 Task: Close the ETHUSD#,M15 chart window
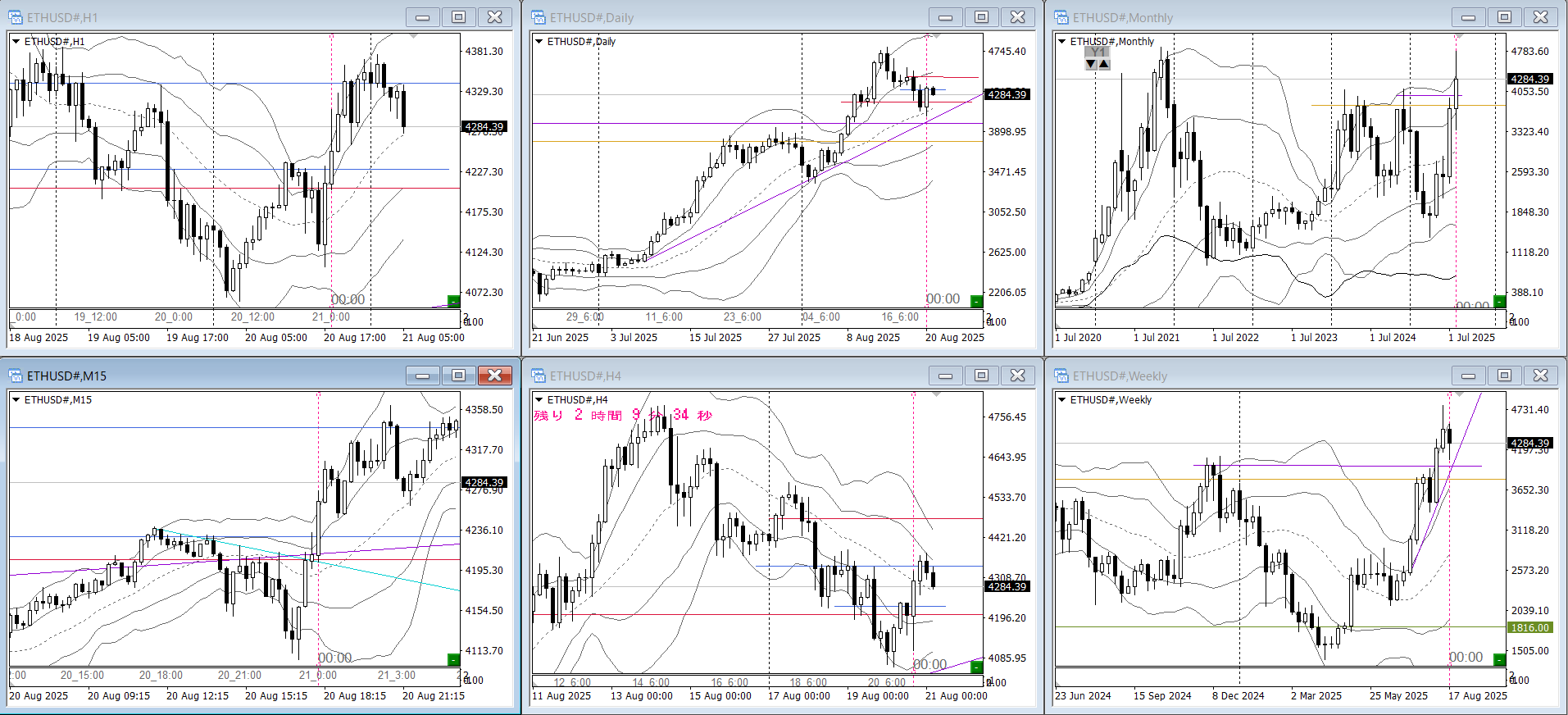pos(494,376)
